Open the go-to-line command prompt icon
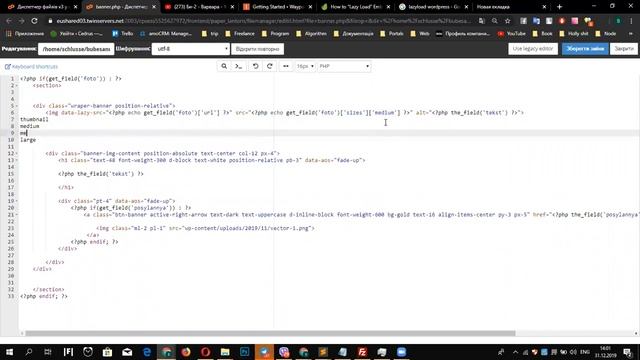Screen dimensions: 640x360 [239, 66]
